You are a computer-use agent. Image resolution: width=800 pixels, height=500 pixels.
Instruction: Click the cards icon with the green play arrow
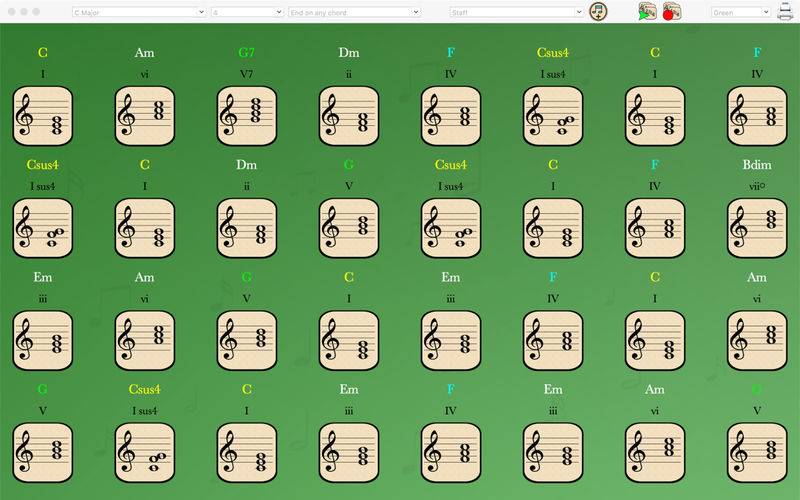click(x=647, y=11)
